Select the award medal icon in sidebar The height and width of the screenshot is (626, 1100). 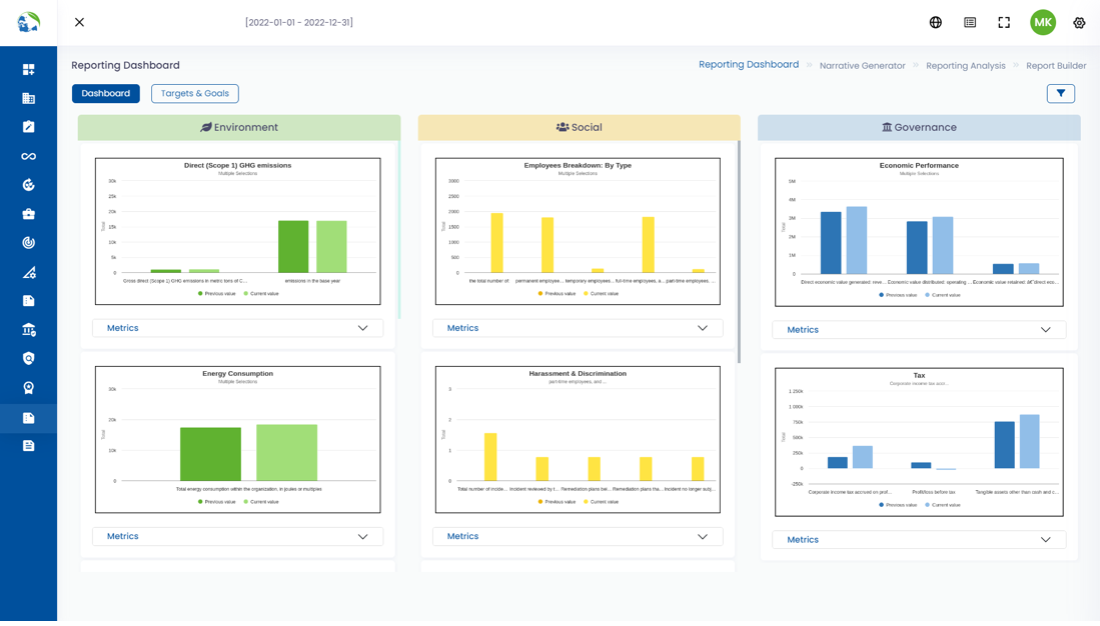(x=28, y=388)
